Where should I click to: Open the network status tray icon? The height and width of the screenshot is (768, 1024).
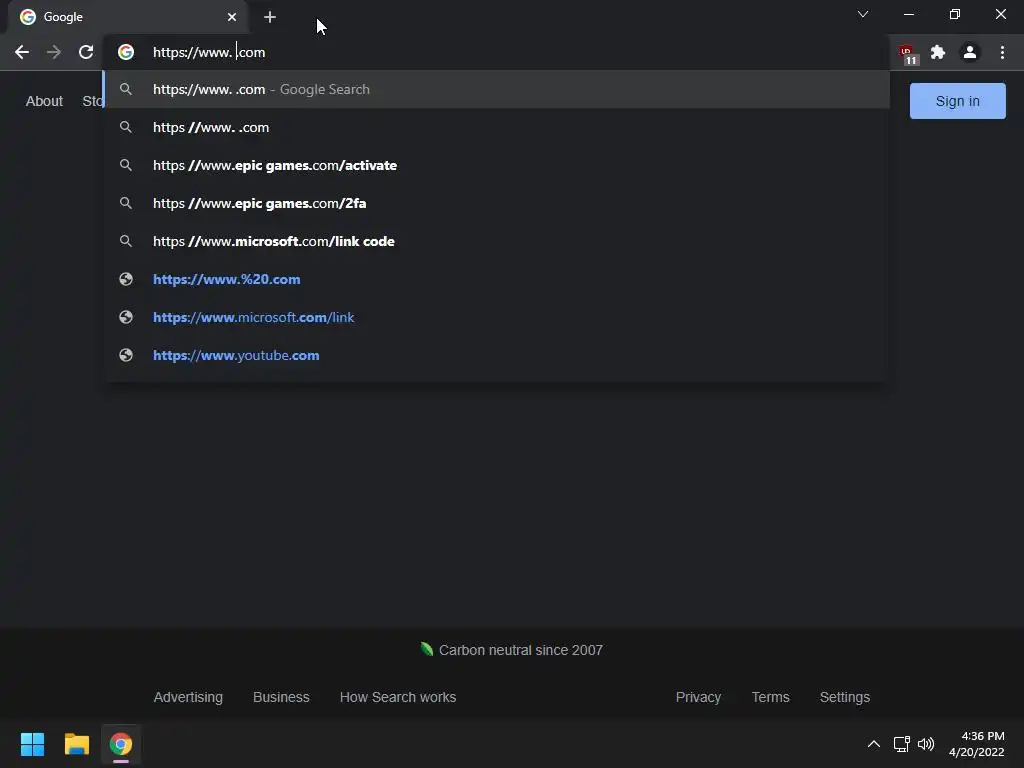click(x=902, y=744)
